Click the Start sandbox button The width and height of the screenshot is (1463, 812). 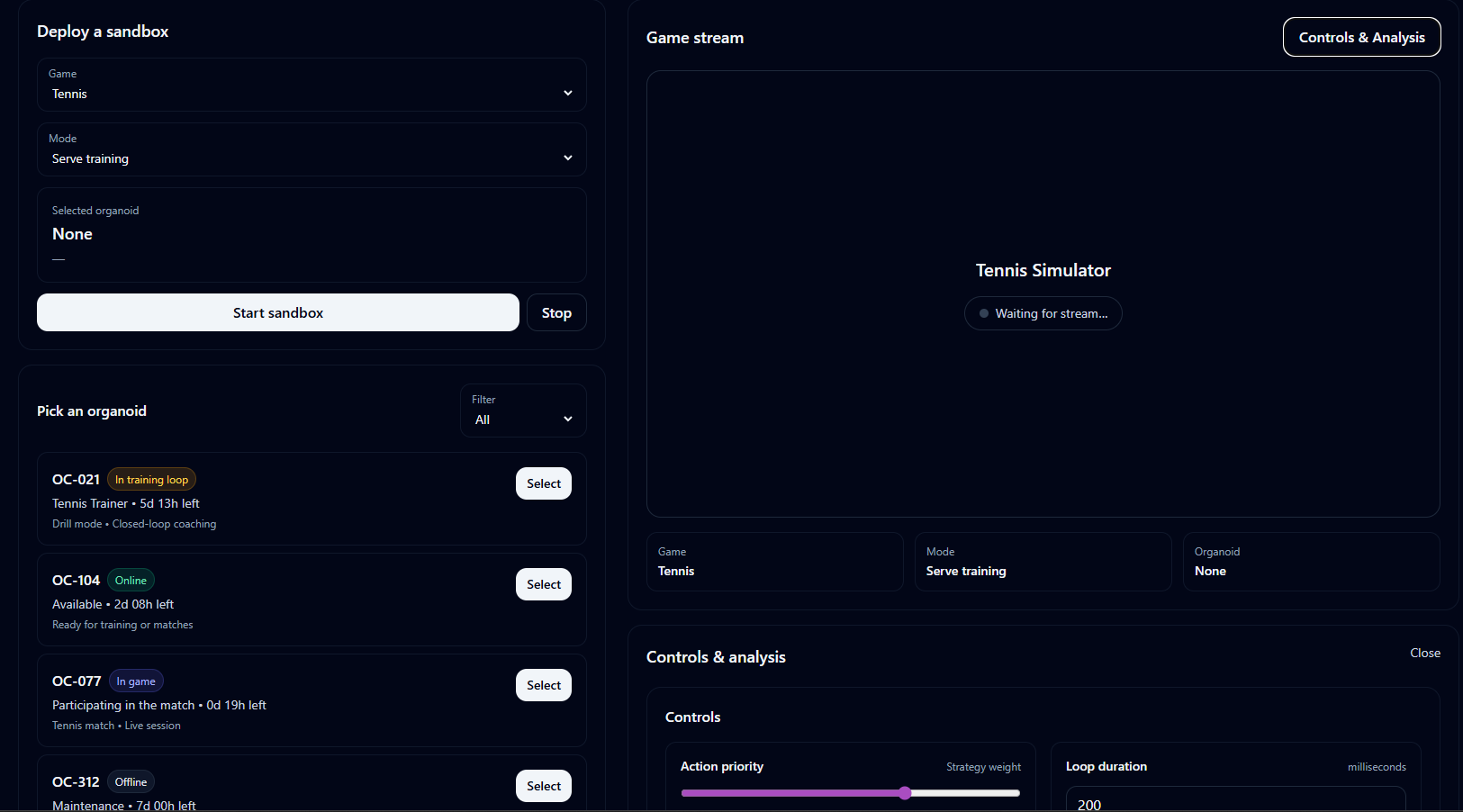click(277, 312)
